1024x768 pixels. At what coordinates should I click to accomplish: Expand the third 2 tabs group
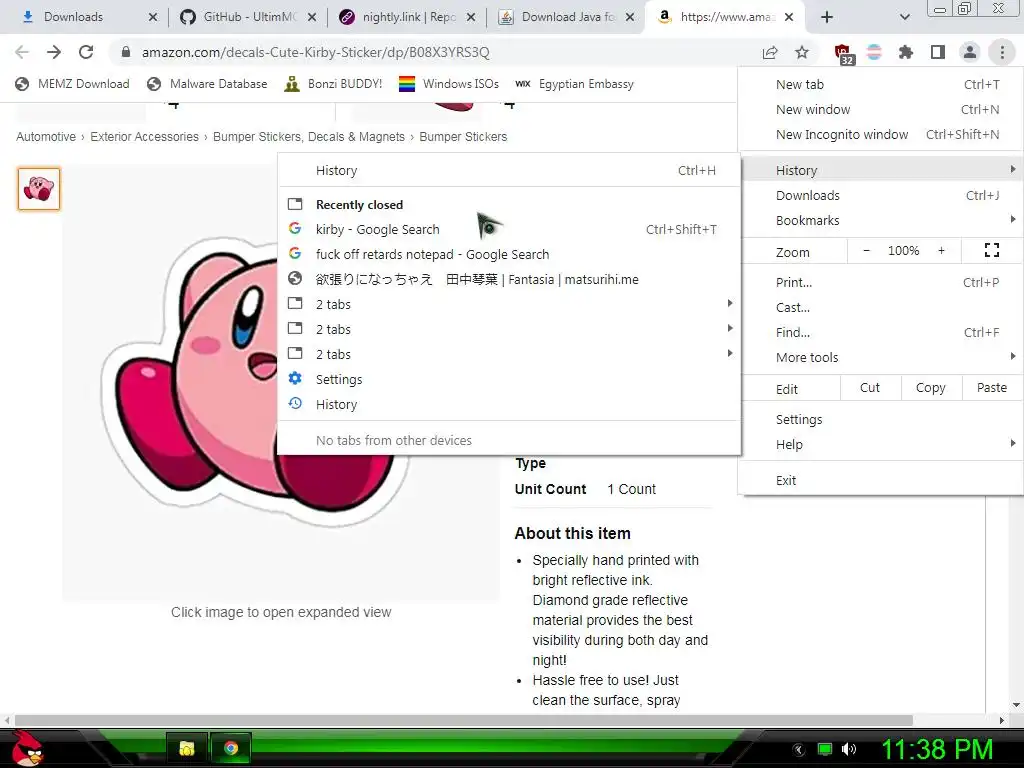(x=509, y=354)
